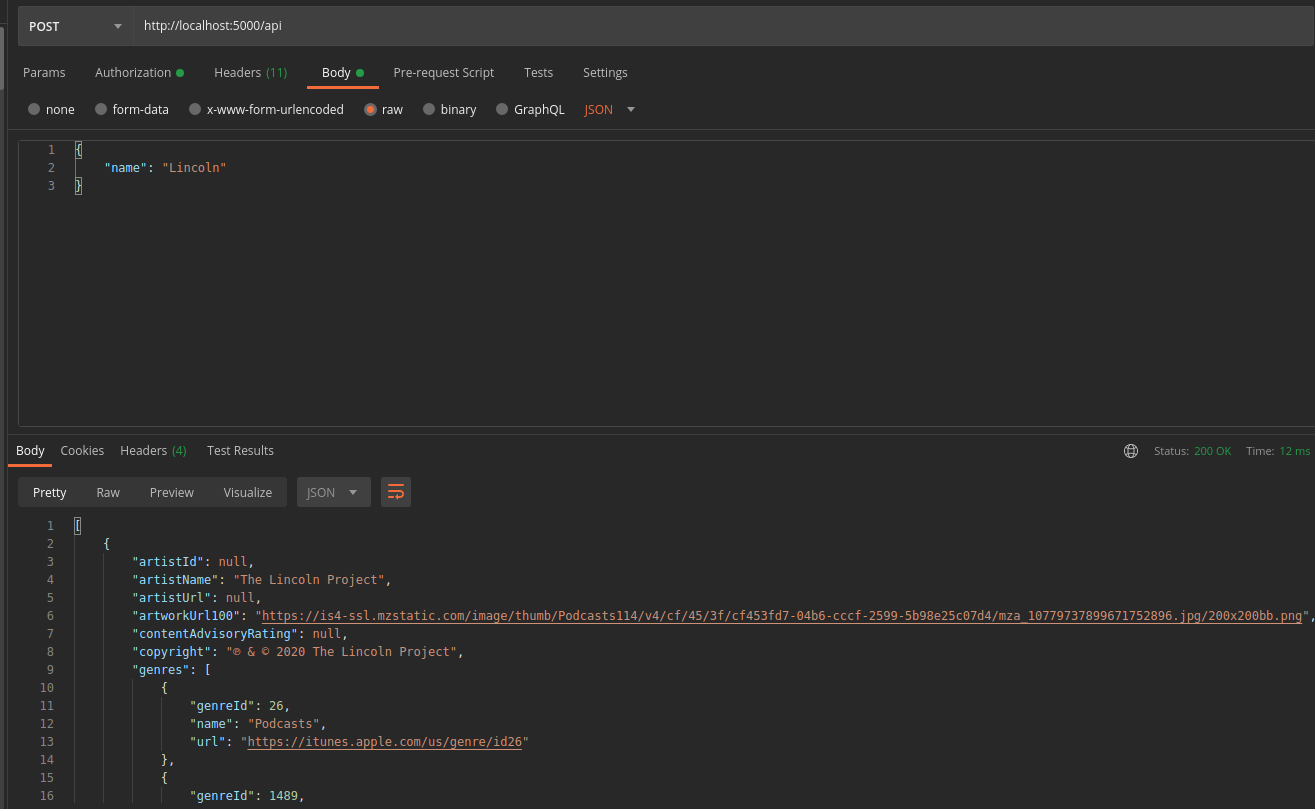Open the request body JSON format dropdown
This screenshot has height=809, width=1315.
[610, 109]
